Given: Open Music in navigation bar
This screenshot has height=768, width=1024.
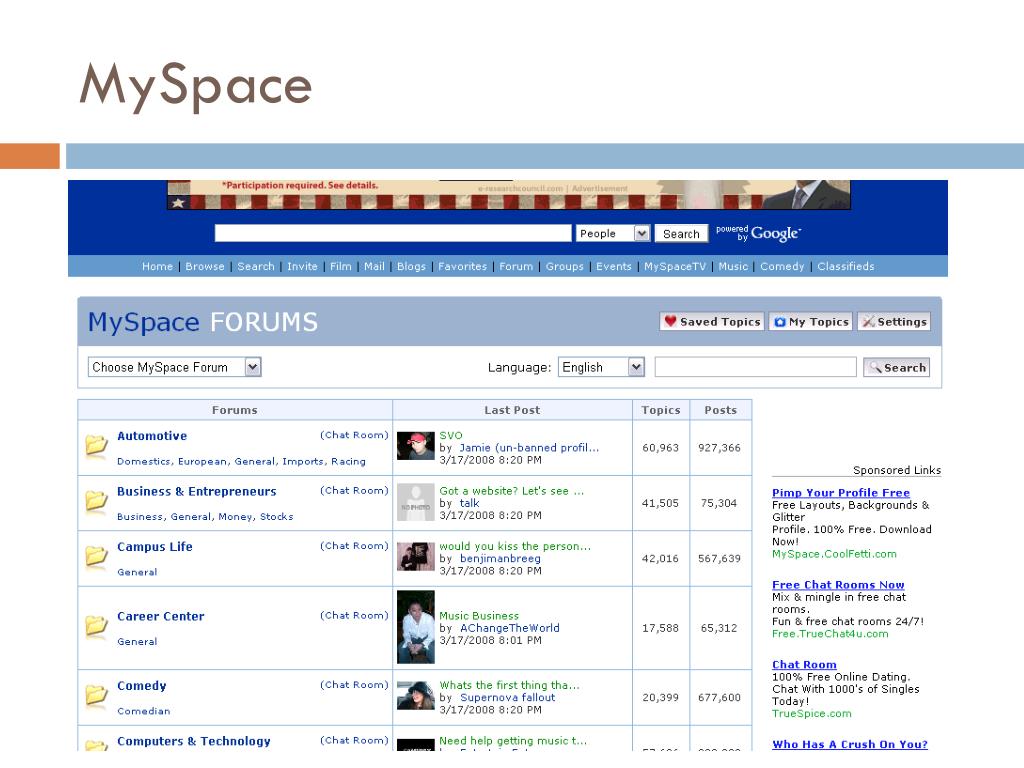Looking at the screenshot, I should pos(733,266).
